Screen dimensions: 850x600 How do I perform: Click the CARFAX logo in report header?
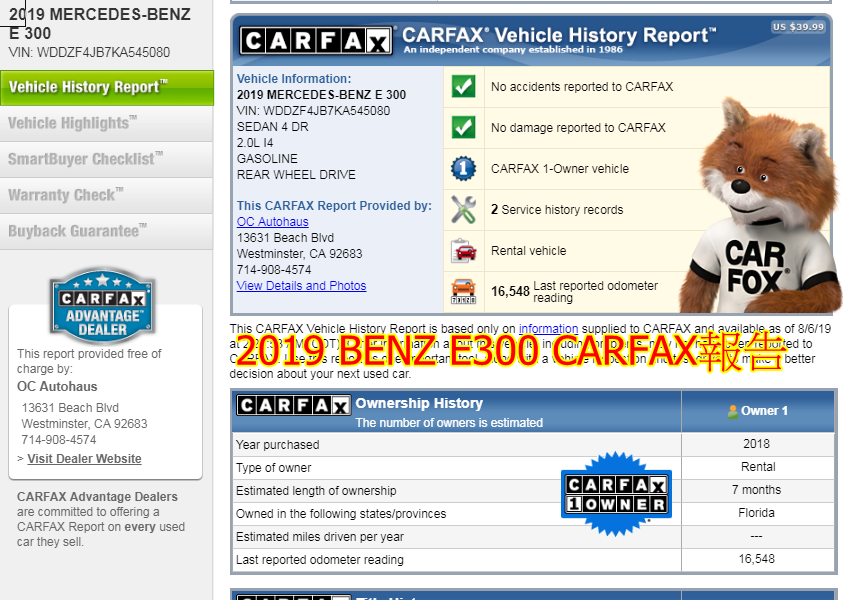(316, 41)
